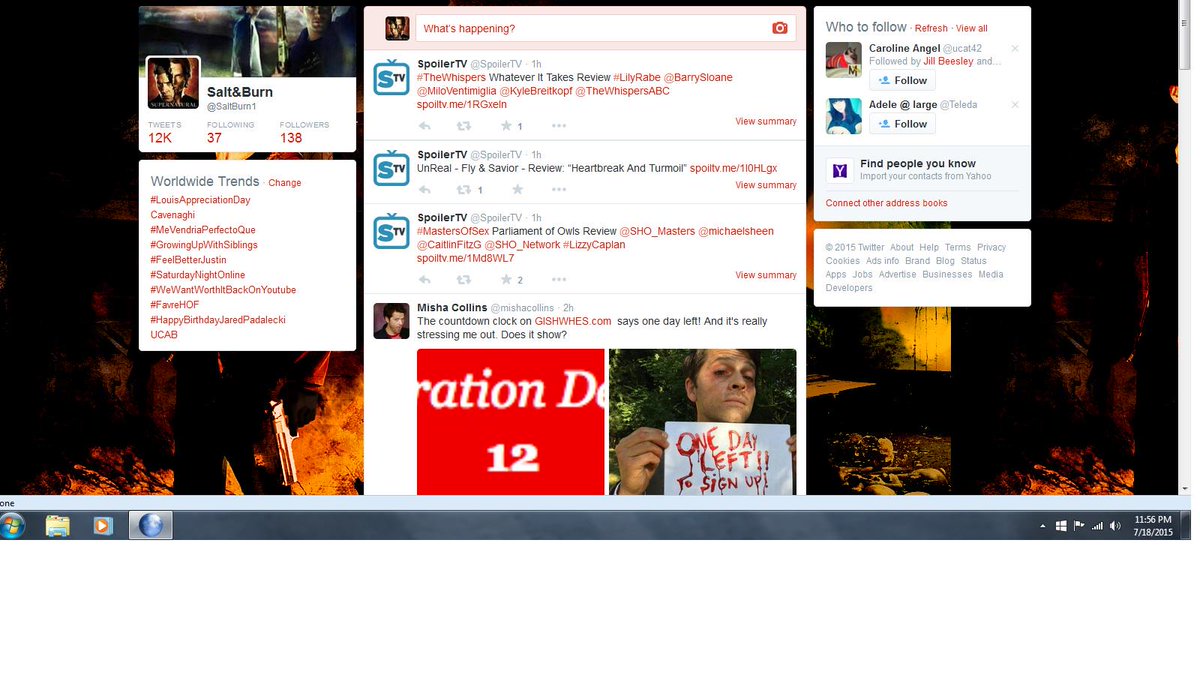Open Salt&Burn profile name

pos(239,92)
